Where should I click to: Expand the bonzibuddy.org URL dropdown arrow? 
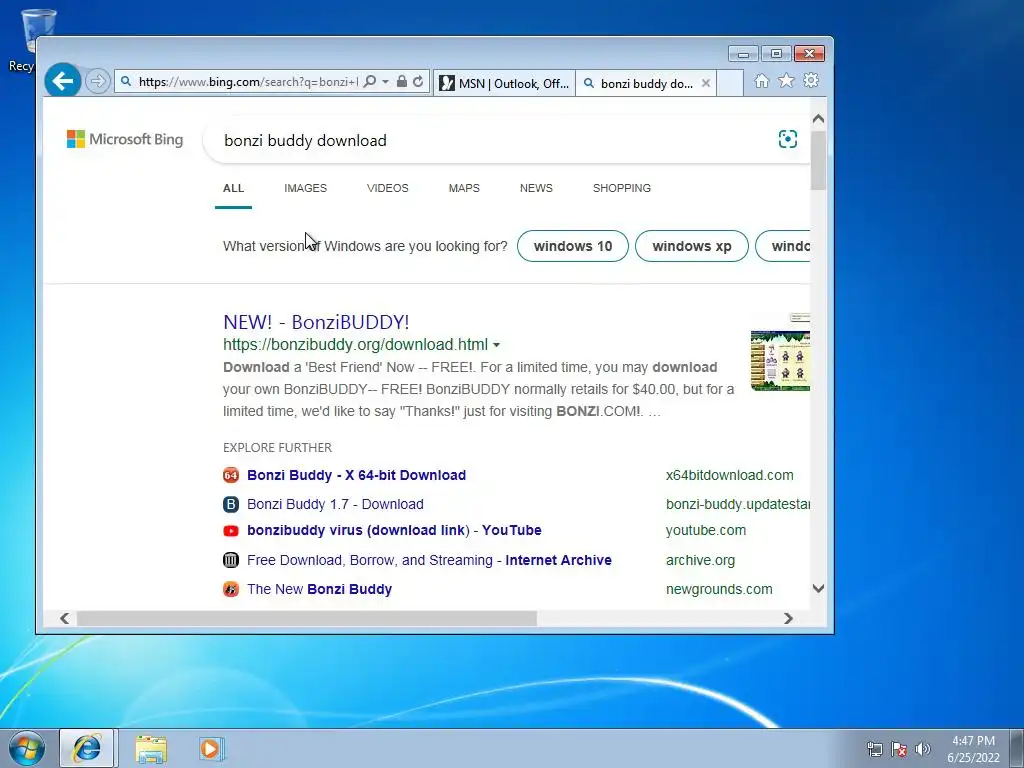tap(496, 345)
